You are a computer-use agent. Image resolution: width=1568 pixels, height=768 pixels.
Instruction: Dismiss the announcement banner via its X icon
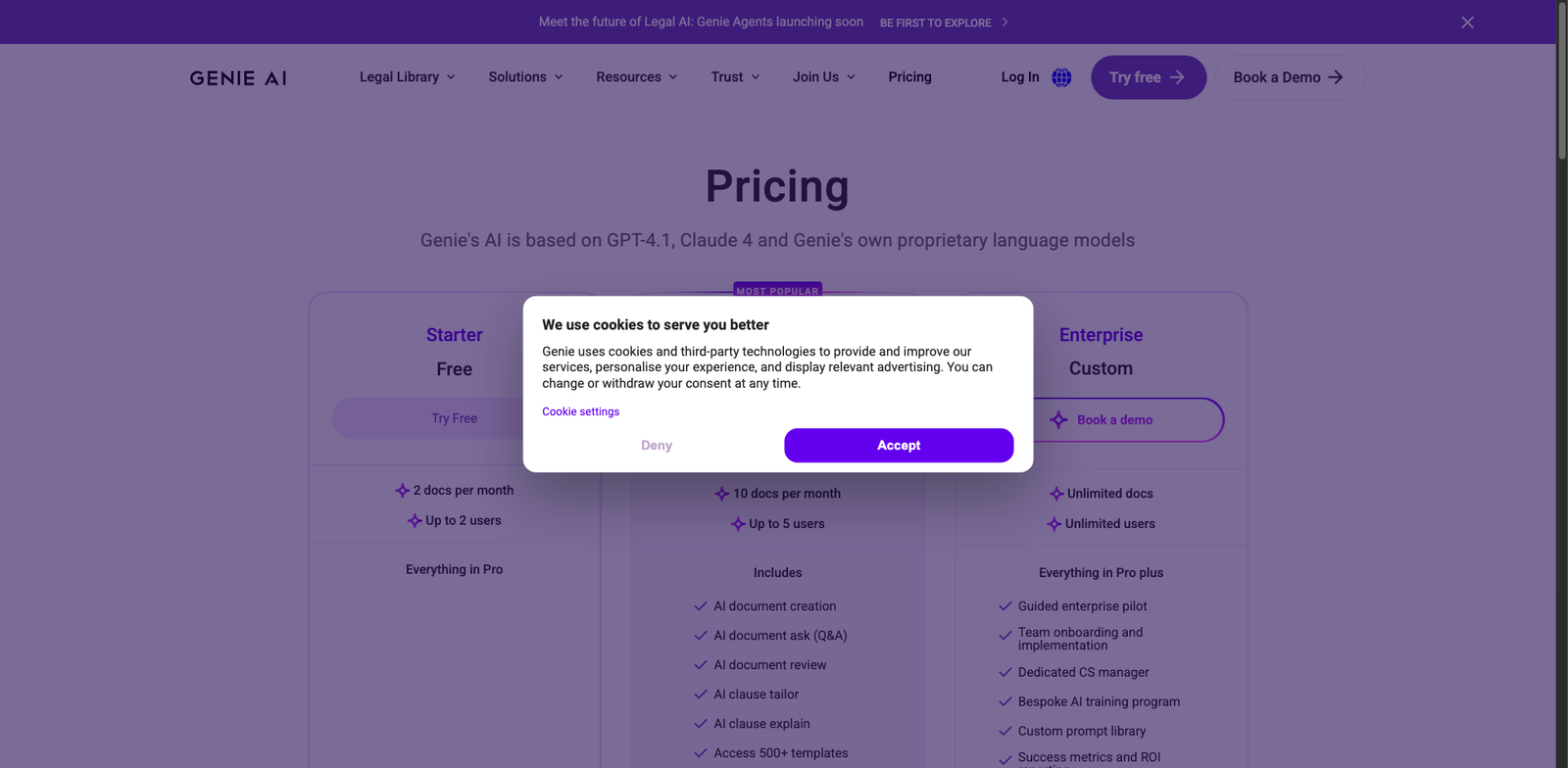click(1467, 22)
